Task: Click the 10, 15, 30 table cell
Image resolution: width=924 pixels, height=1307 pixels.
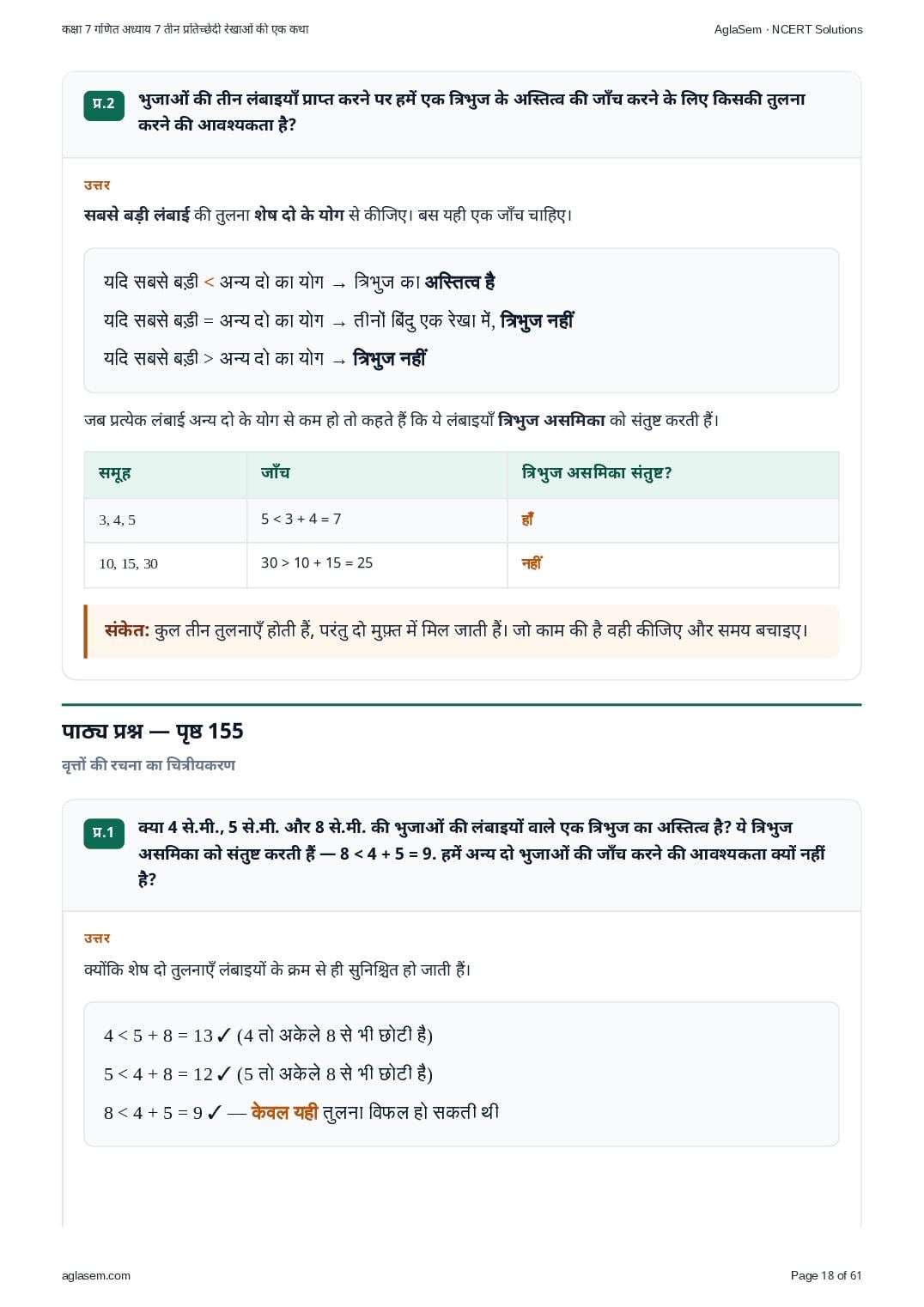Action: point(129,564)
